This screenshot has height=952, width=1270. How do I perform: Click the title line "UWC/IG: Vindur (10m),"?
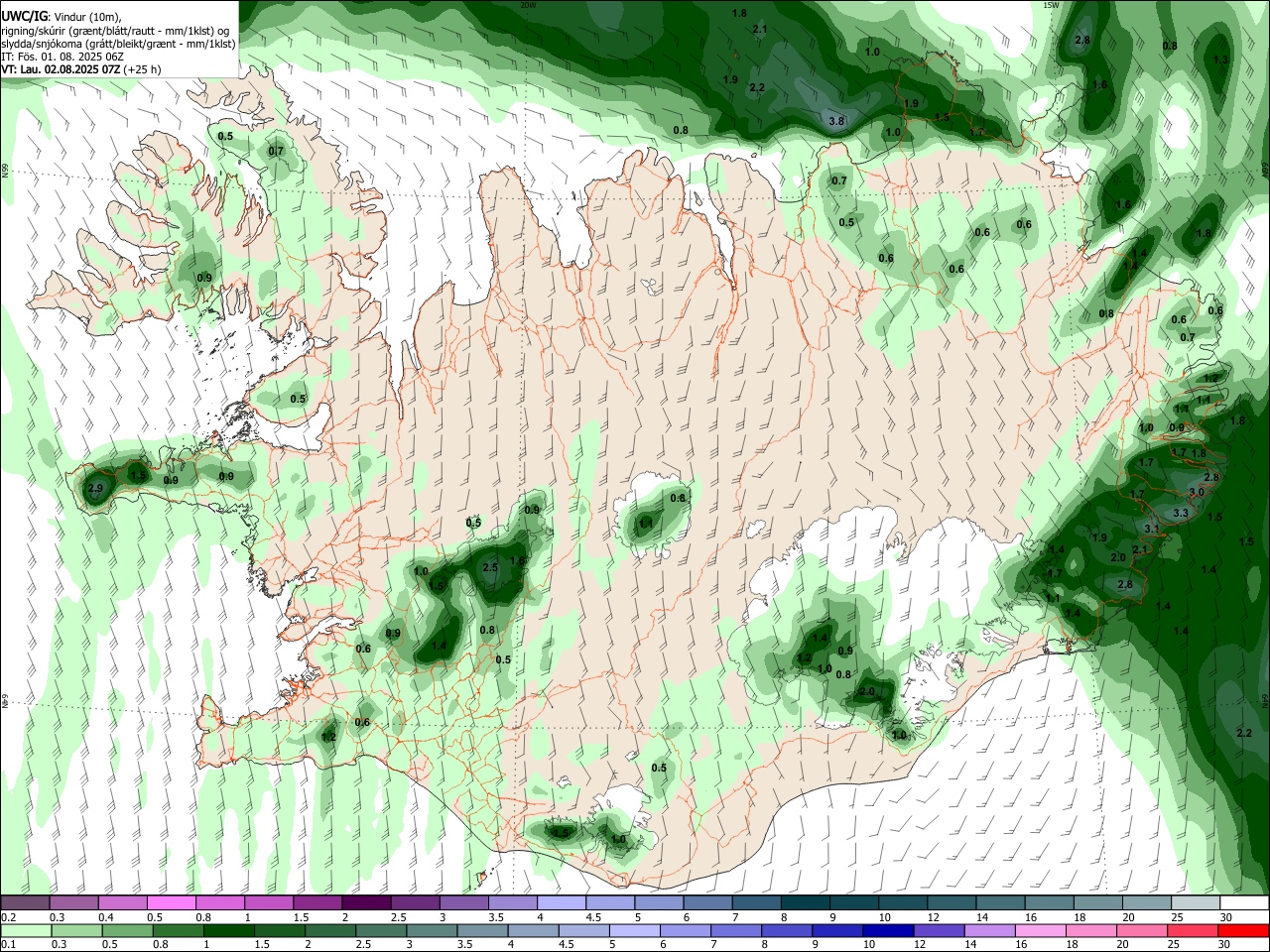[61, 16]
